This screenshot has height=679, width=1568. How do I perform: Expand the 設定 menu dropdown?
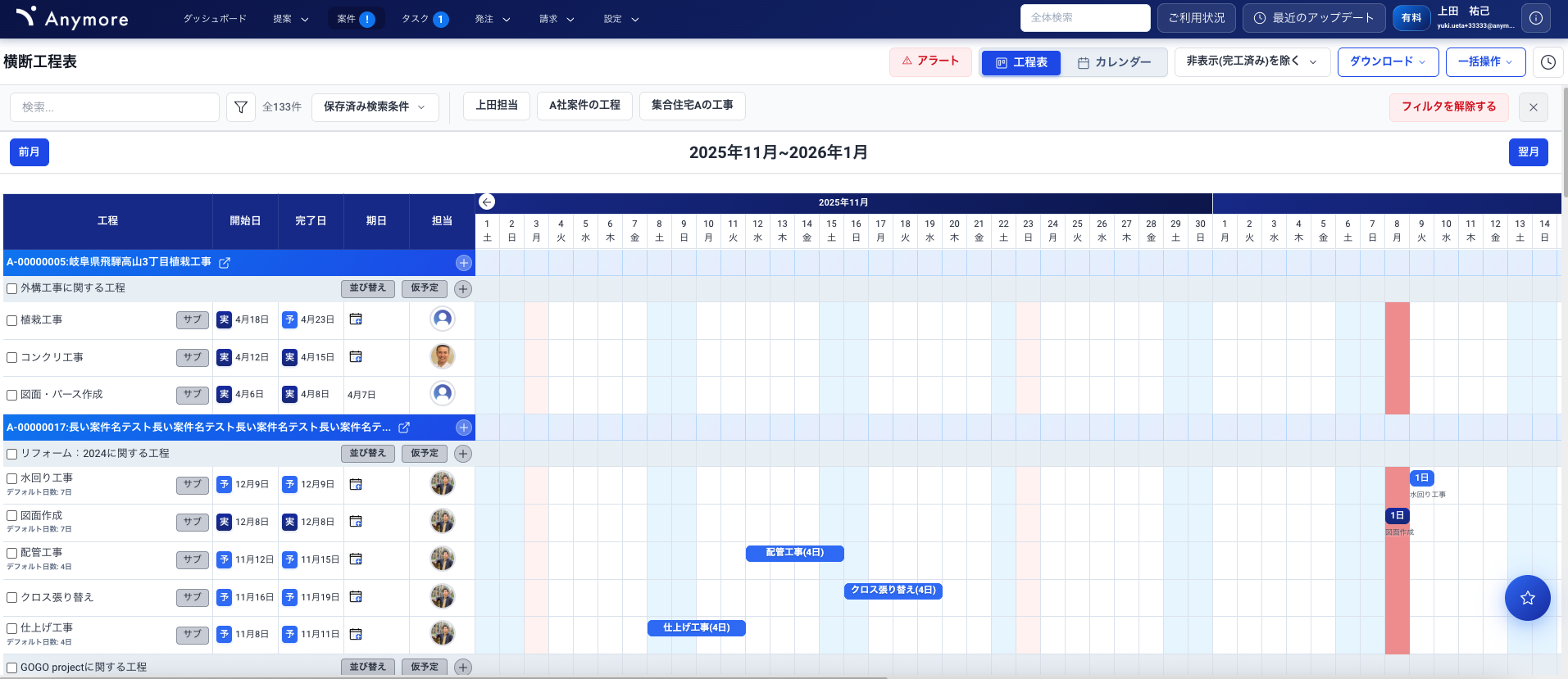click(621, 19)
